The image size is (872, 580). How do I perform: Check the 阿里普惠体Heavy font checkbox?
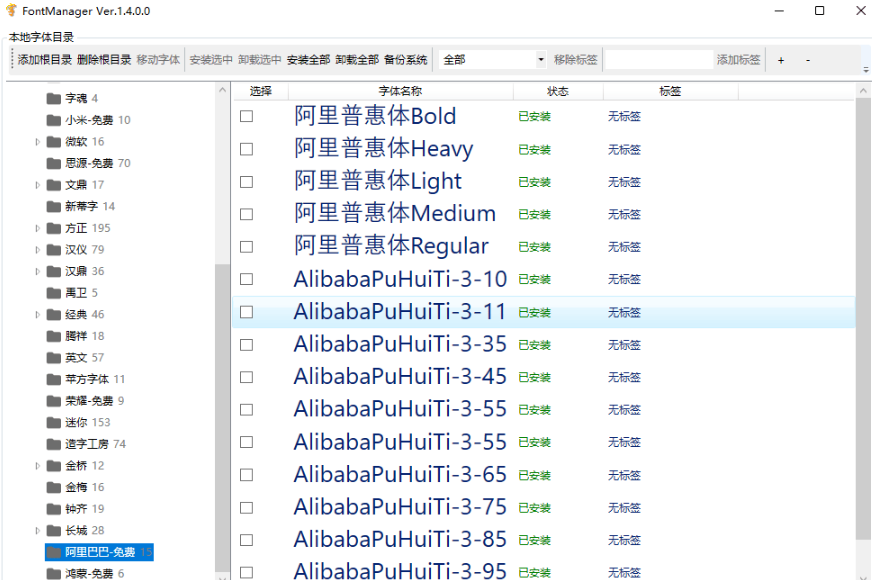coord(246,149)
